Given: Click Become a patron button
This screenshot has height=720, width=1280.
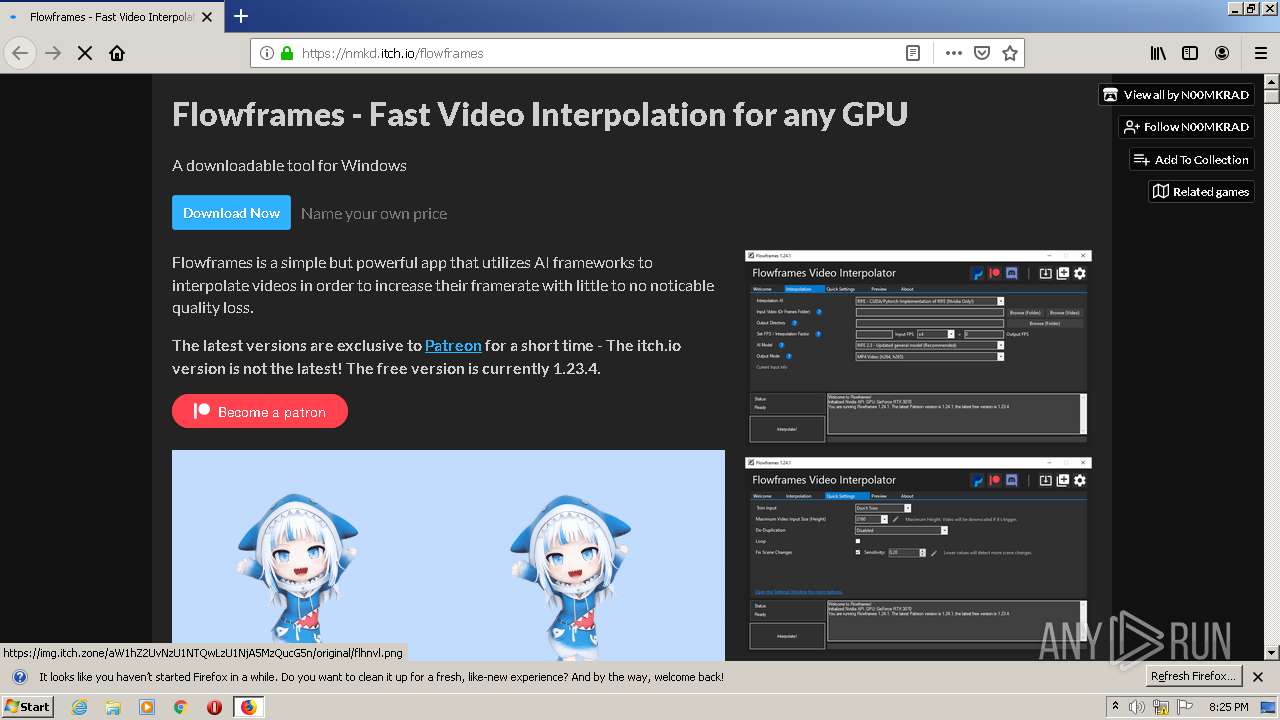Looking at the screenshot, I should click(260, 411).
